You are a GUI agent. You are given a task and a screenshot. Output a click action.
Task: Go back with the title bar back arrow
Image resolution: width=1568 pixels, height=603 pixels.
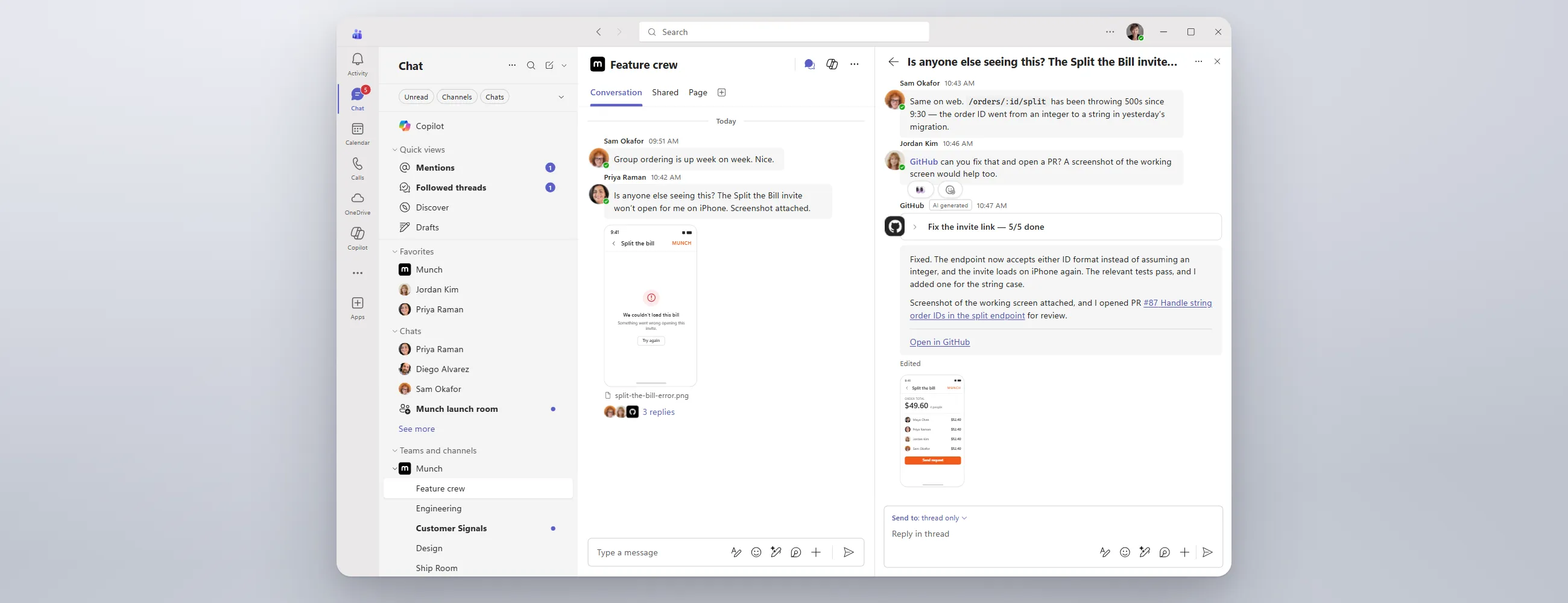coord(599,32)
